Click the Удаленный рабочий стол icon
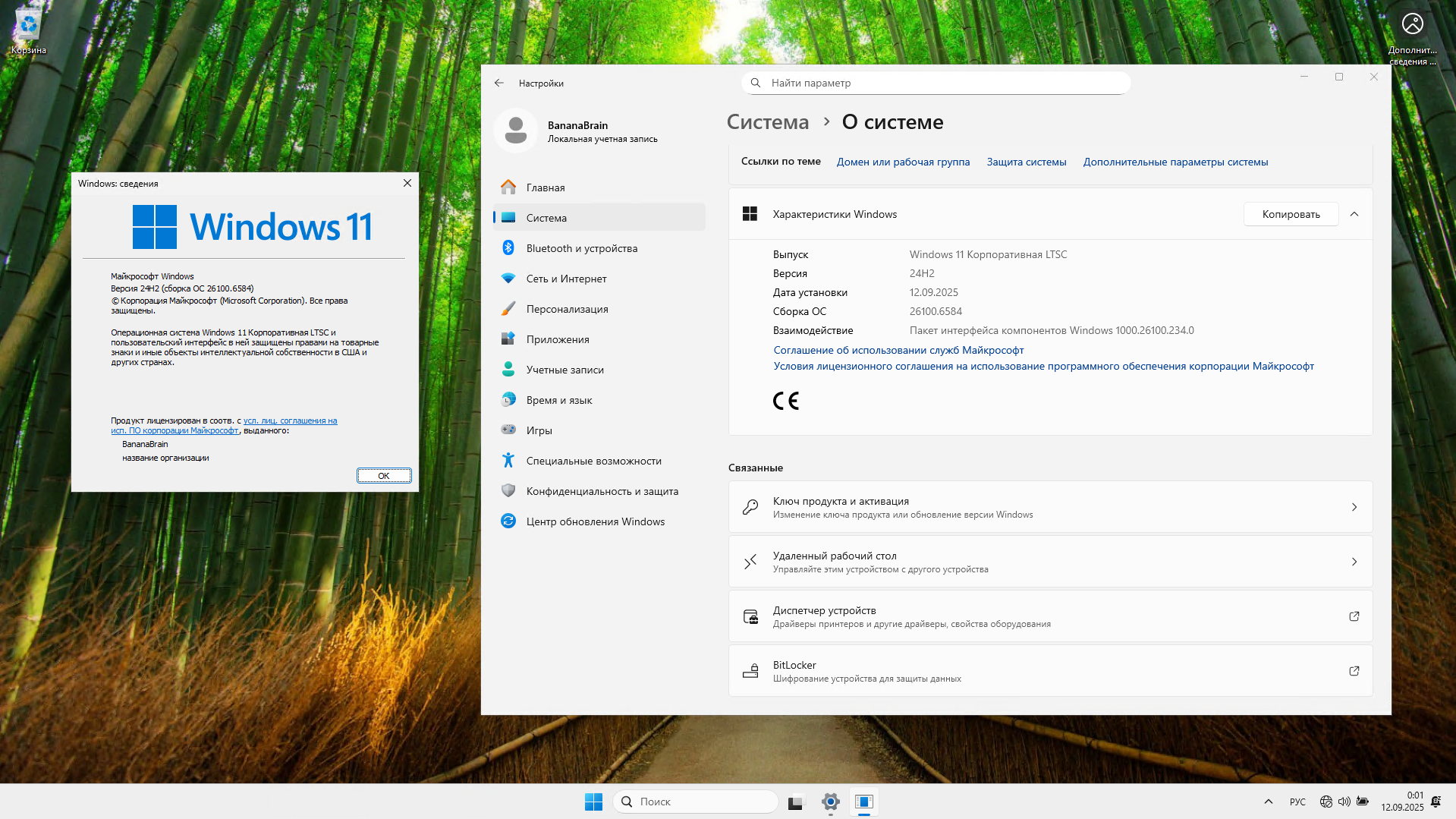The image size is (1456, 819). point(750,562)
